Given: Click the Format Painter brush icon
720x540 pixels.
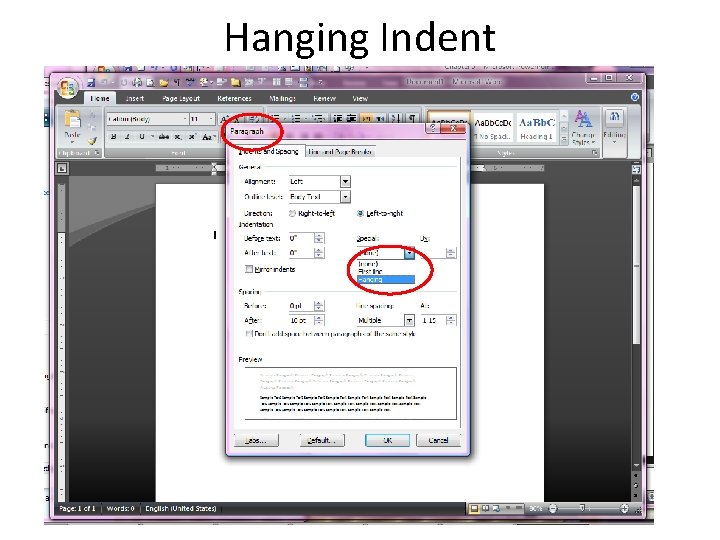Looking at the screenshot, I should click(92, 141).
